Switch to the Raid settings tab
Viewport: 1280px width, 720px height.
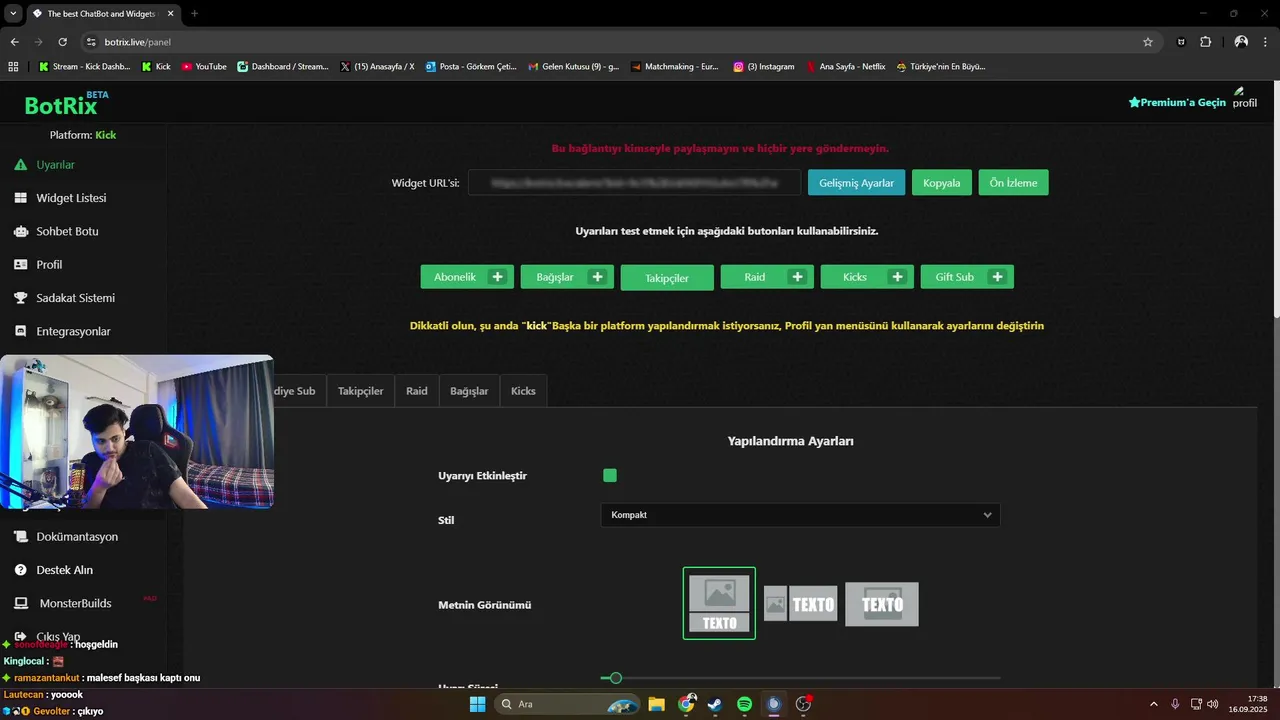click(417, 391)
